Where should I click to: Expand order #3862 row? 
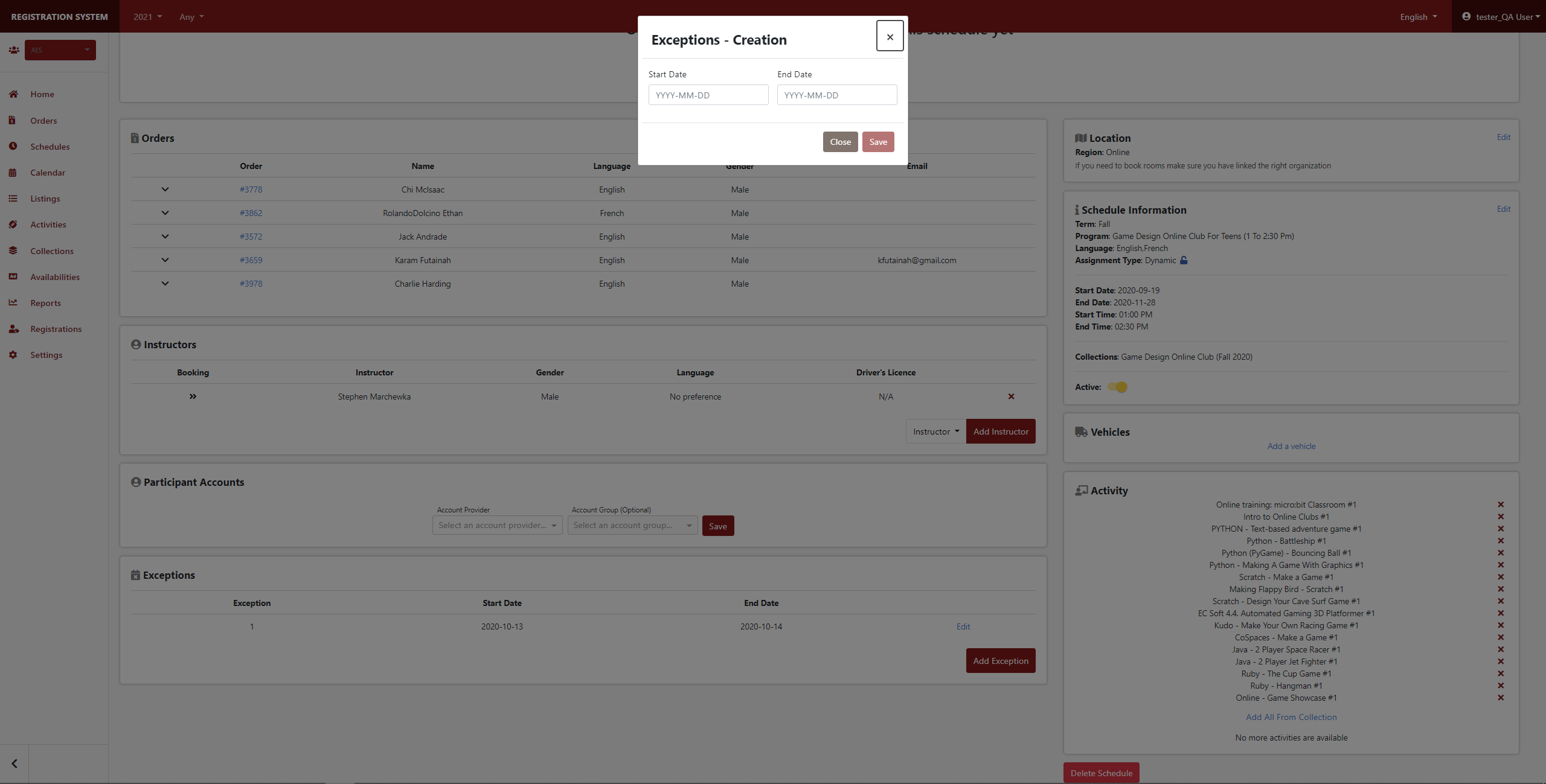pos(165,212)
